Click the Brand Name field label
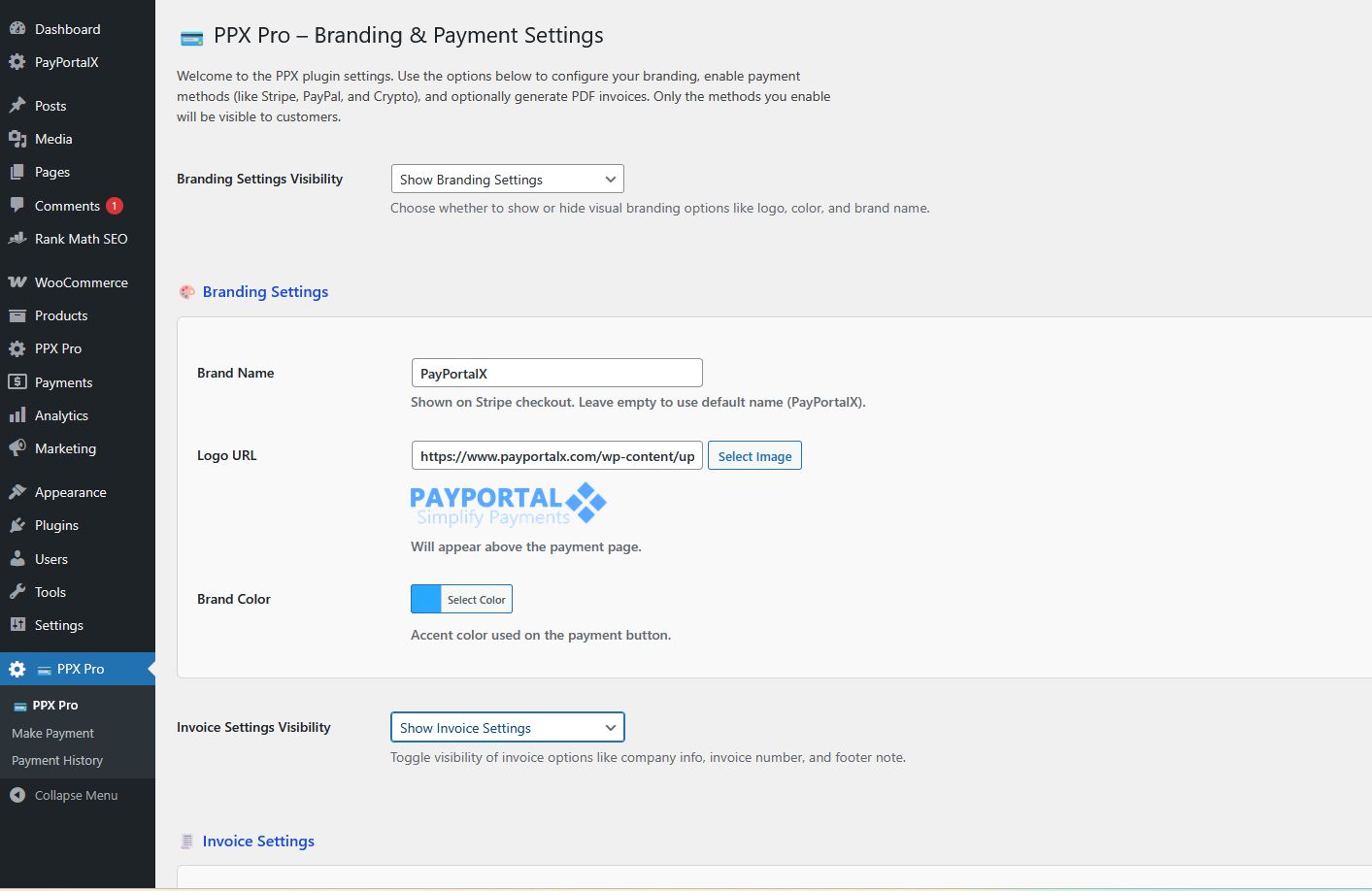Image resolution: width=1372 pixels, height=891 pixels. coord(236,373)
